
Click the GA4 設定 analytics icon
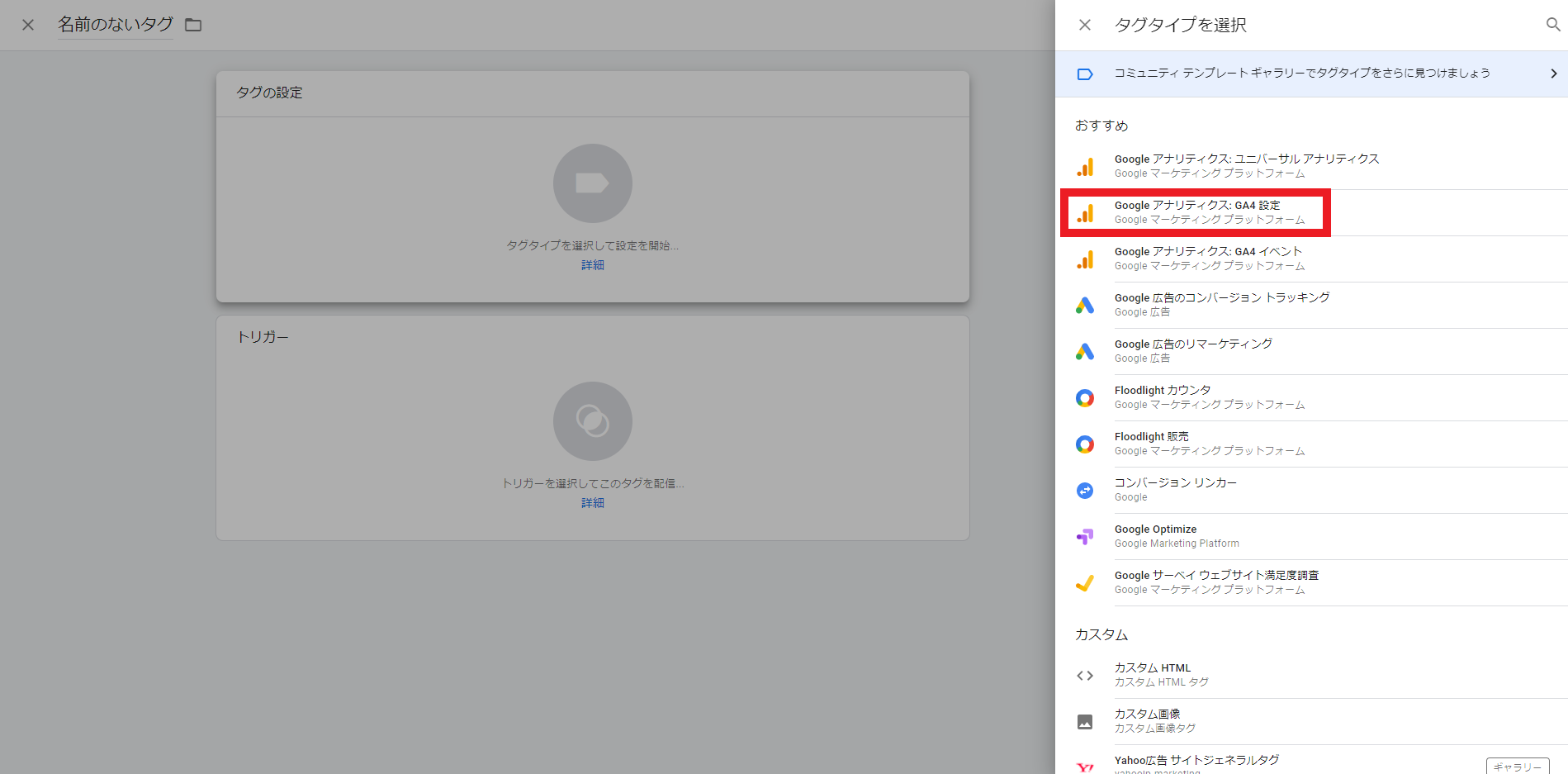coord(1085,213)
